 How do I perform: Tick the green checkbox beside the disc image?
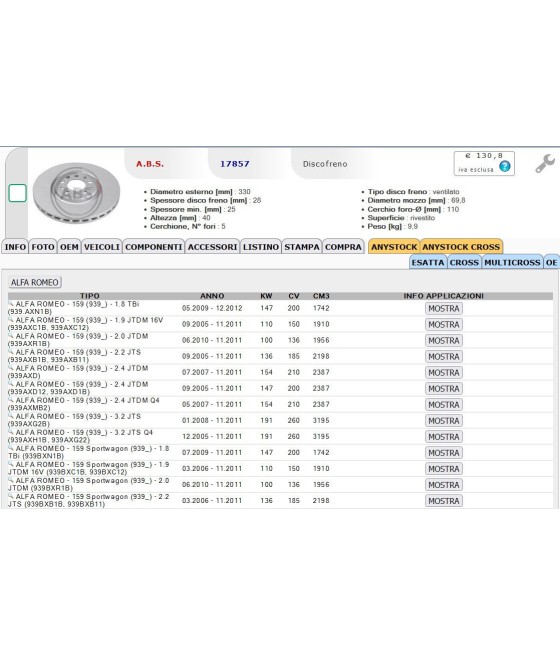pos(17,193)
